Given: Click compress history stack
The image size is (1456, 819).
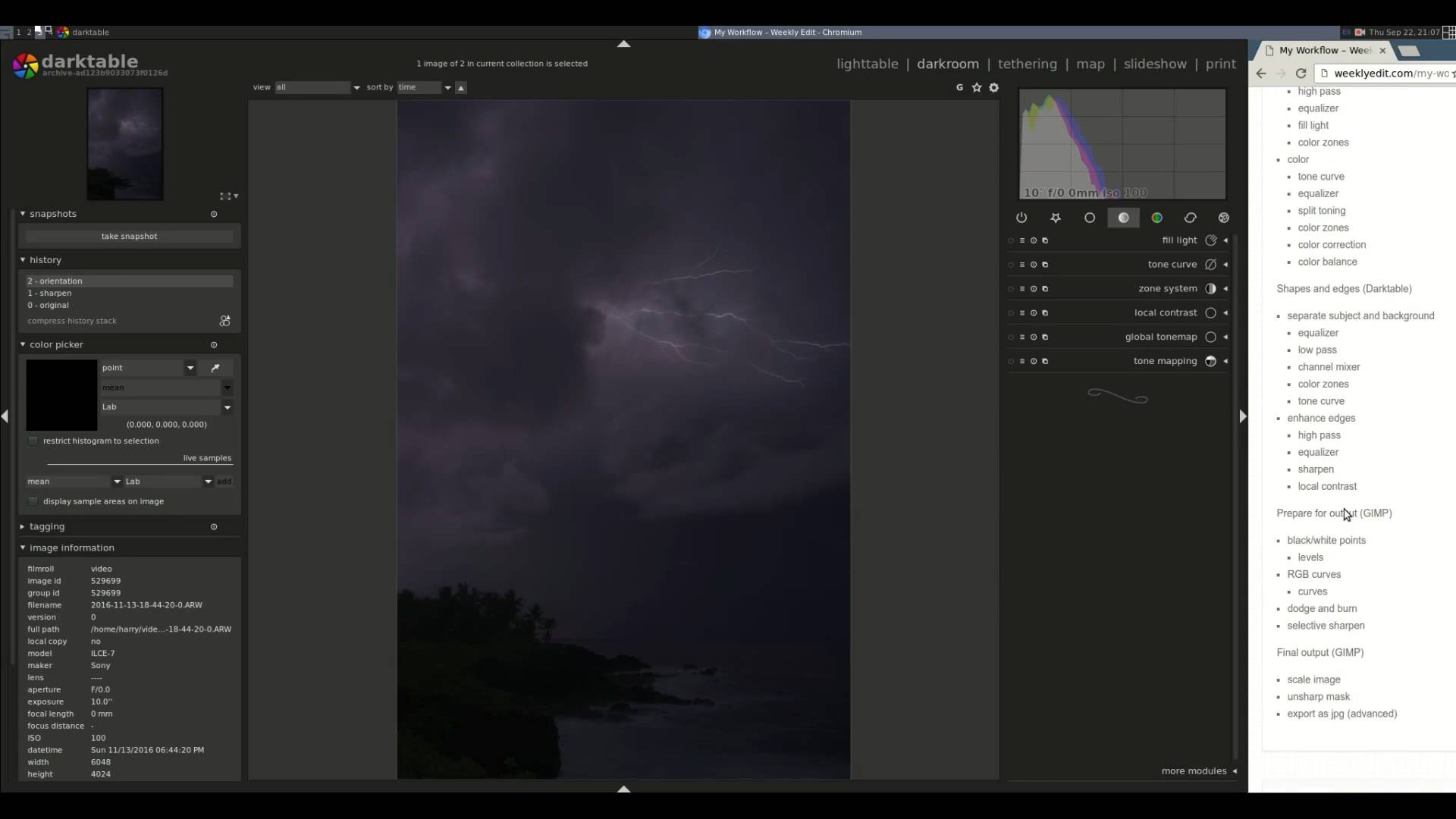Looking at the screenshot, I should click(x=72, y=321).
